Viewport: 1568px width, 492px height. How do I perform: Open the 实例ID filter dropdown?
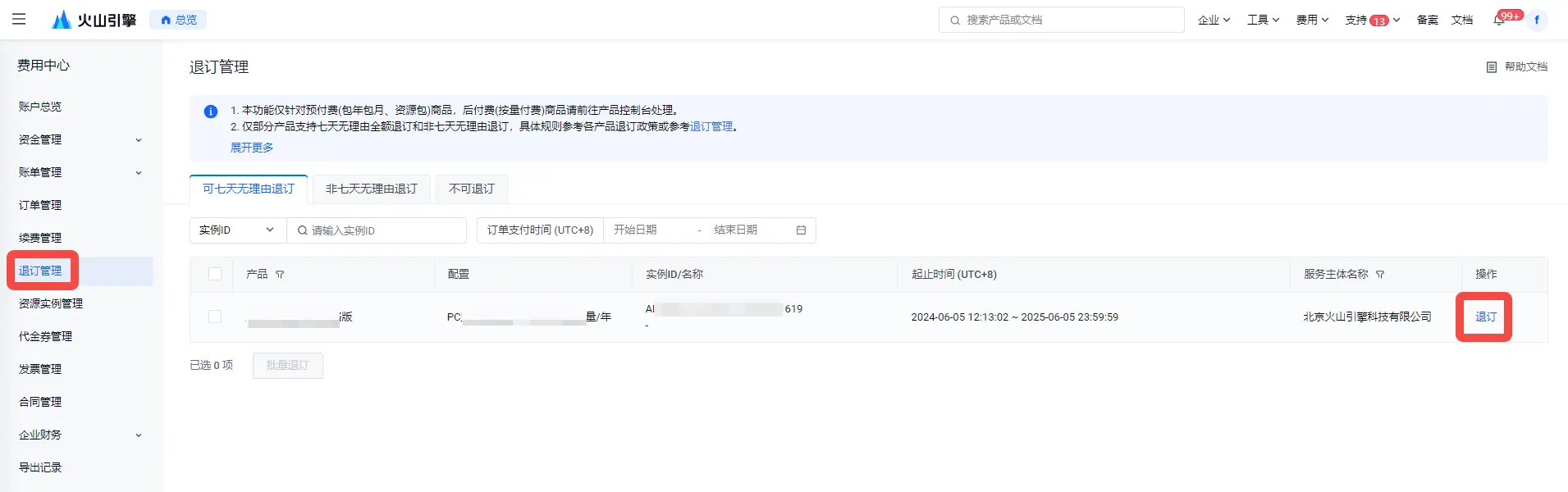(238, 230)
